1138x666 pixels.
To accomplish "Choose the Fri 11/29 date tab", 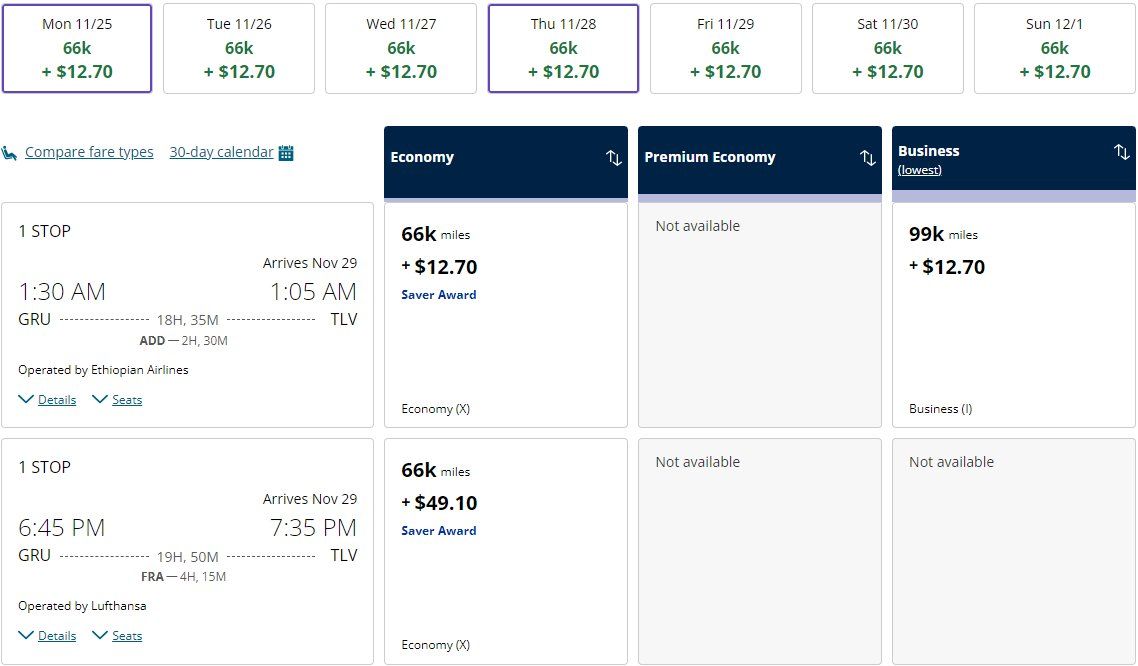I will (726, 48).
